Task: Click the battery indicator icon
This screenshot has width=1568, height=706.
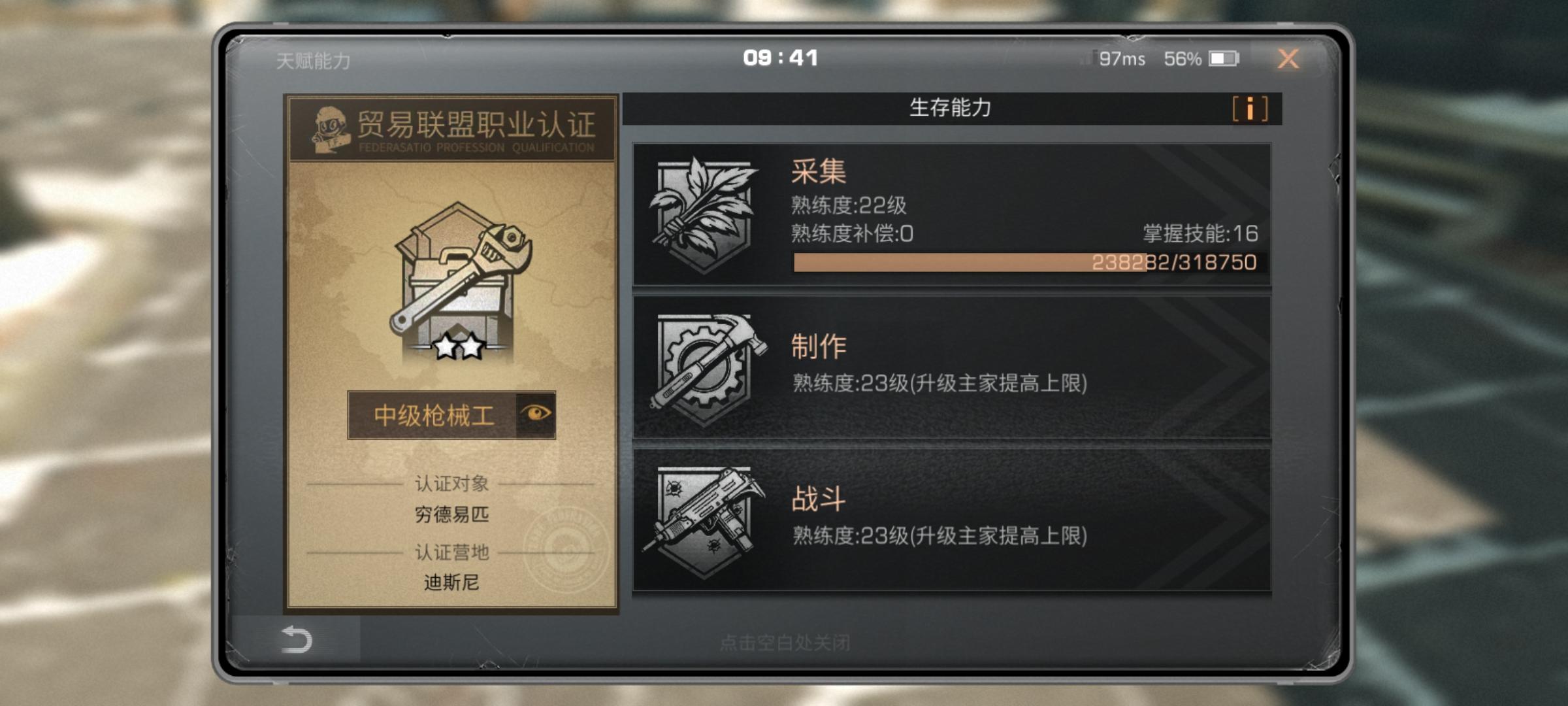Action: [x=1224, y=59]
